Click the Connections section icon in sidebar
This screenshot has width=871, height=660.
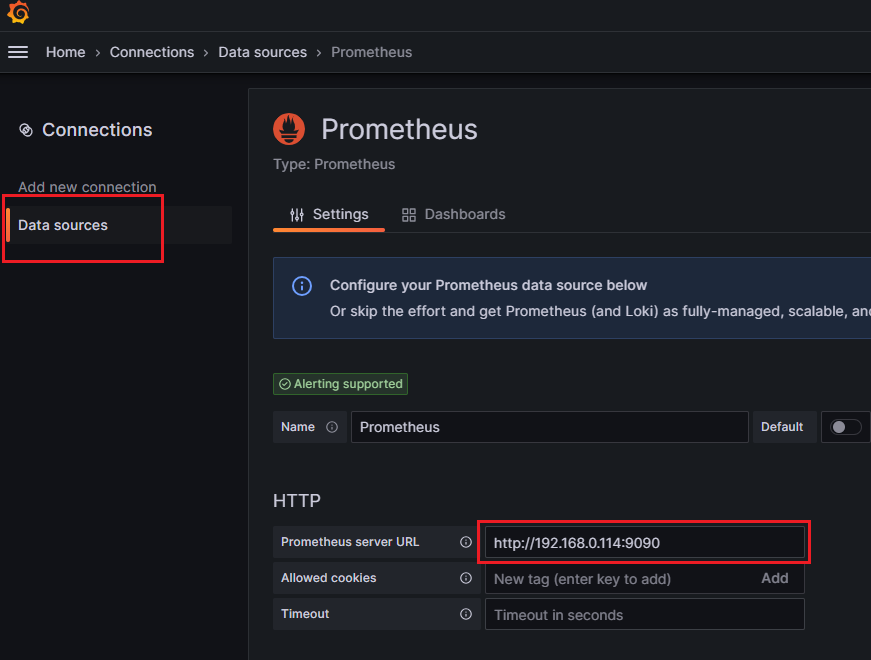pos(26,130)
